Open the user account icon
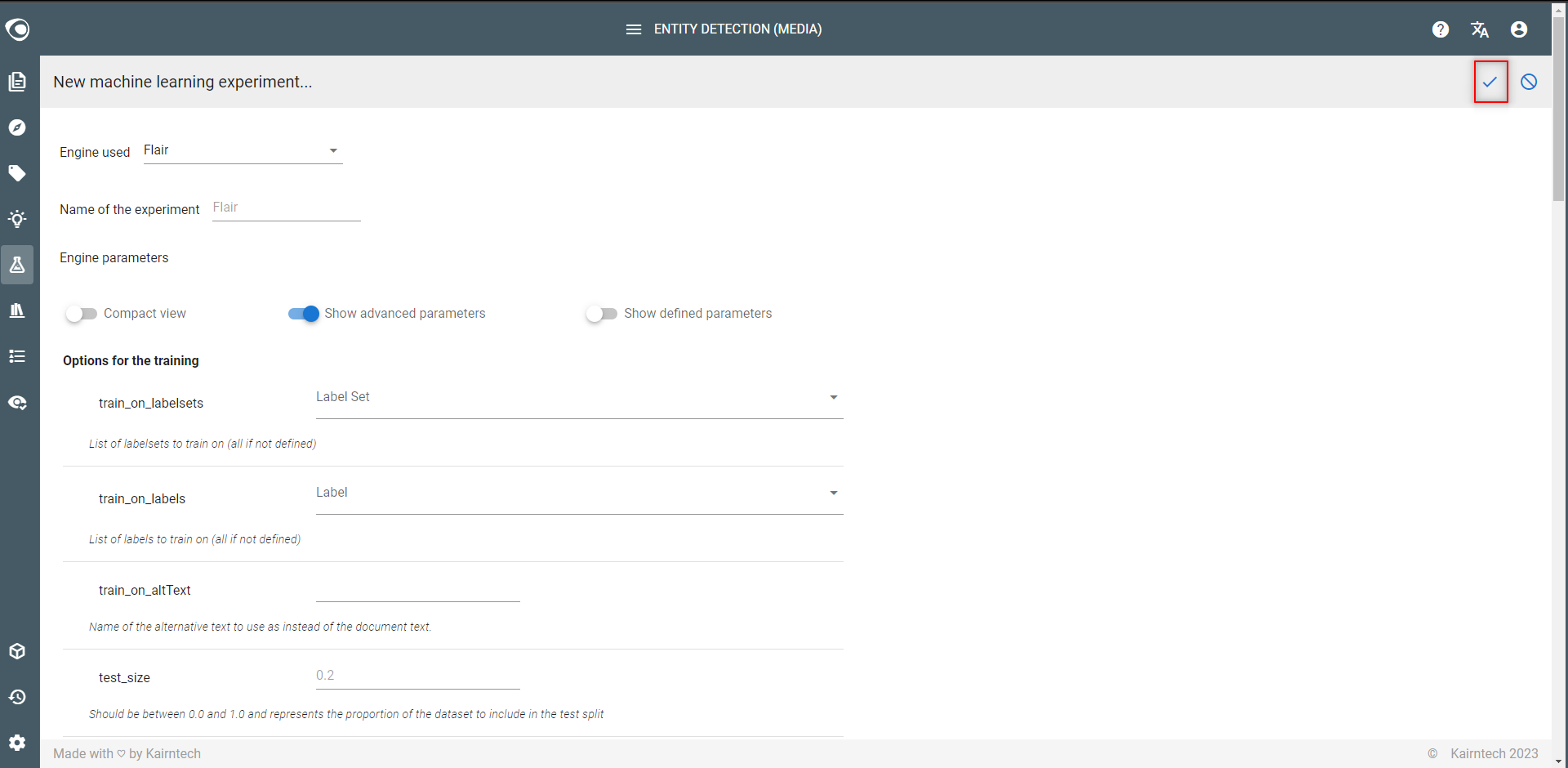1568x768 pixels. click(x=1519, y=29)
